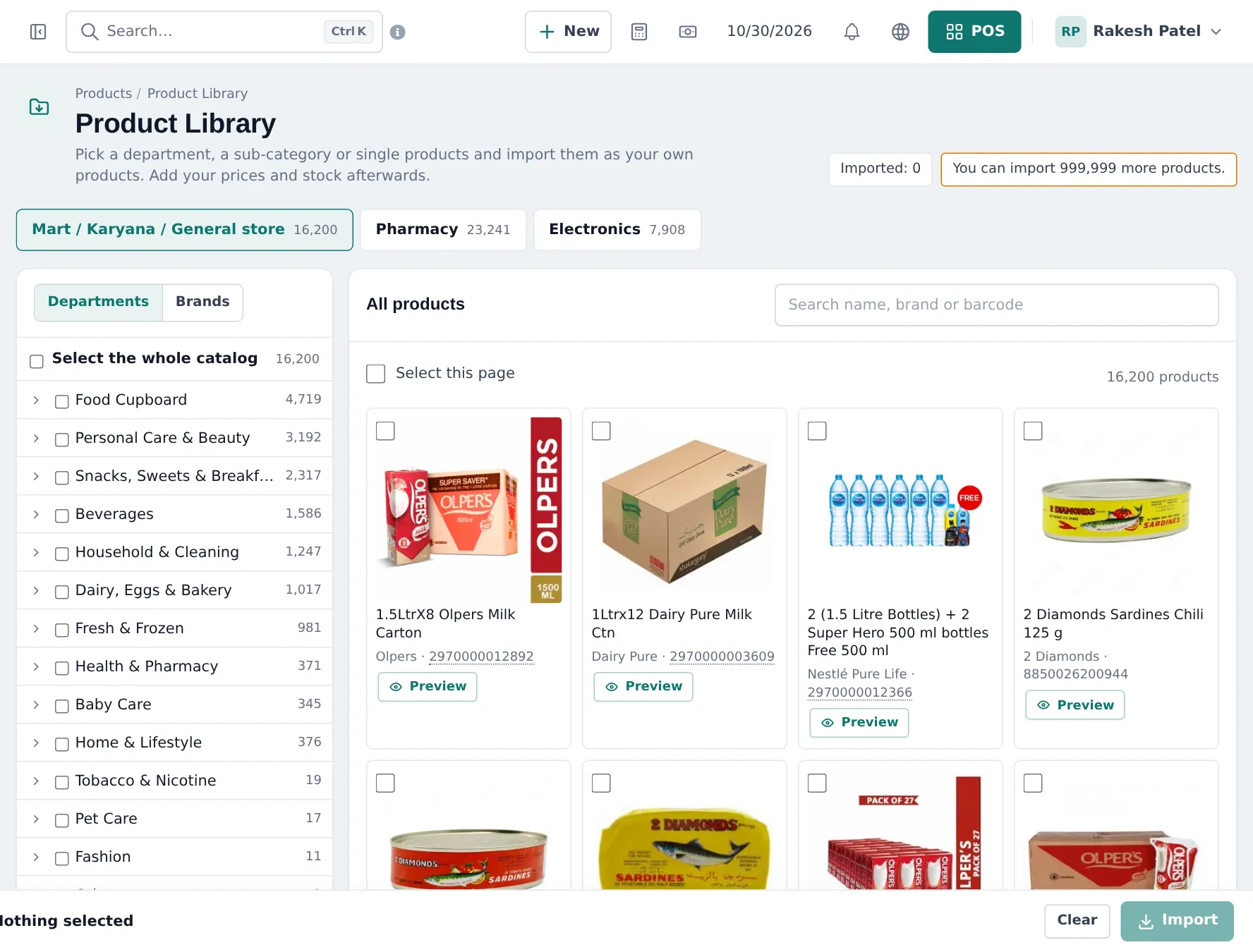
Task: Check the Beverages department box
Action: [x=62, y=515]
